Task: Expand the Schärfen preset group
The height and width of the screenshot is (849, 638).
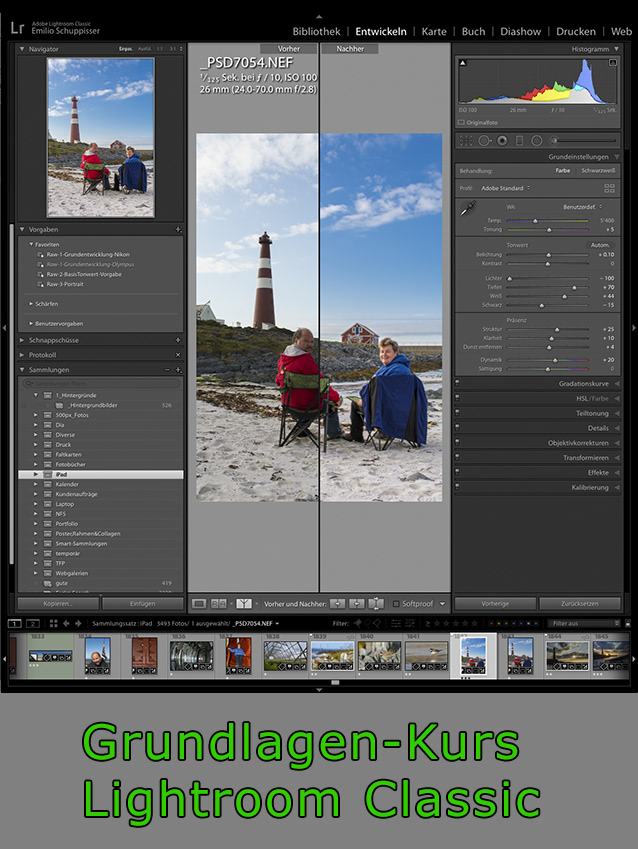Action: (31, 304)
